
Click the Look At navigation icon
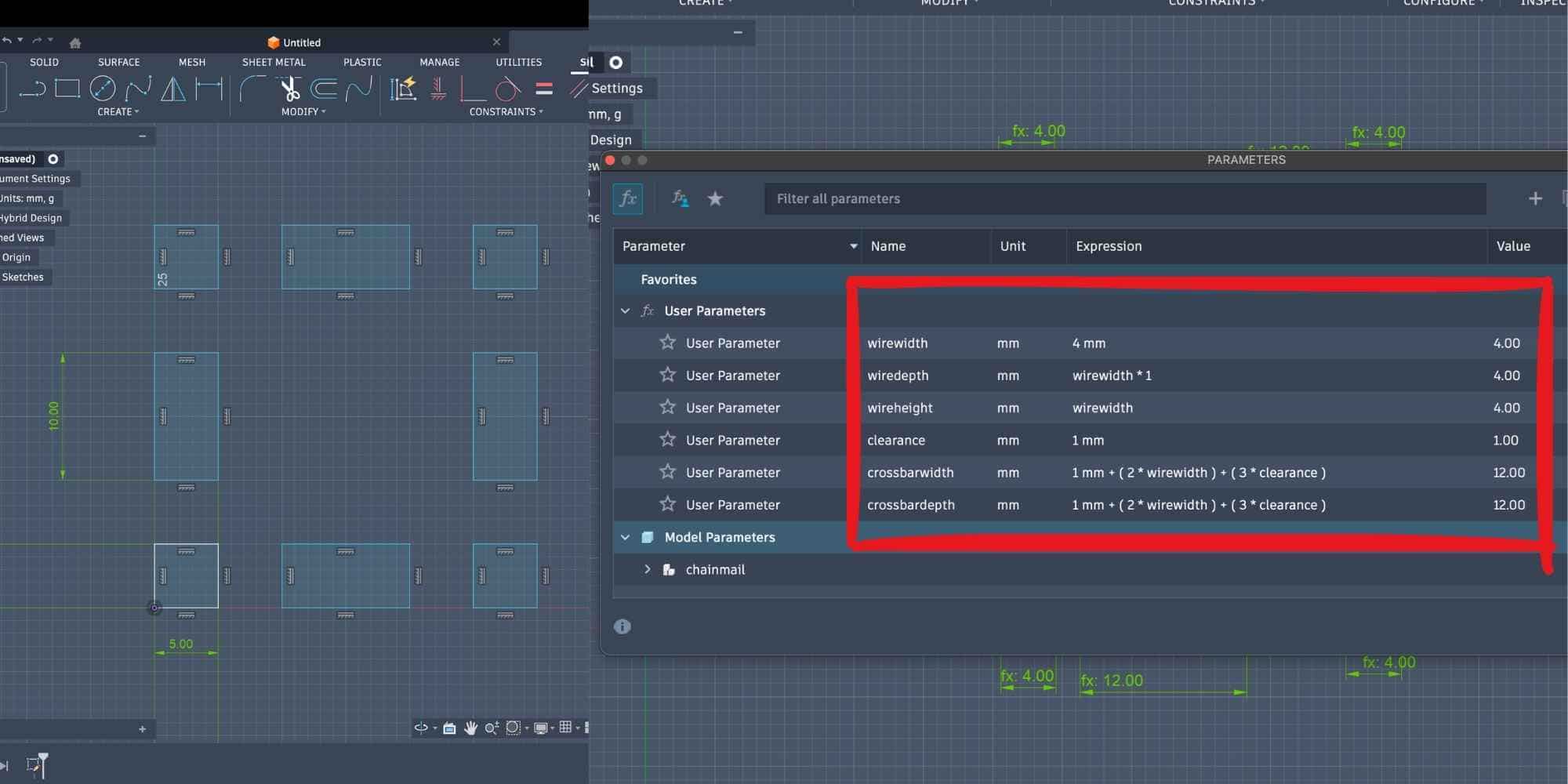[x=449, y=728]
